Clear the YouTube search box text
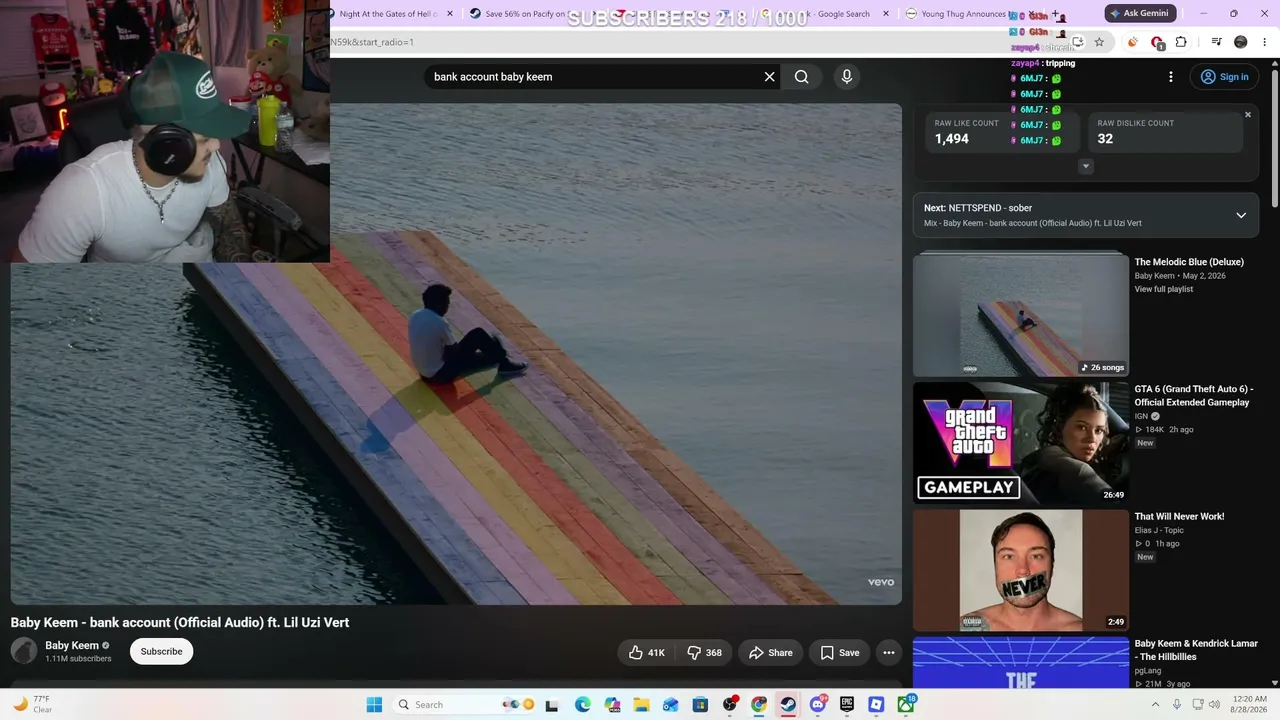This screenshot has width=1280, height=720. click(769, 77)
